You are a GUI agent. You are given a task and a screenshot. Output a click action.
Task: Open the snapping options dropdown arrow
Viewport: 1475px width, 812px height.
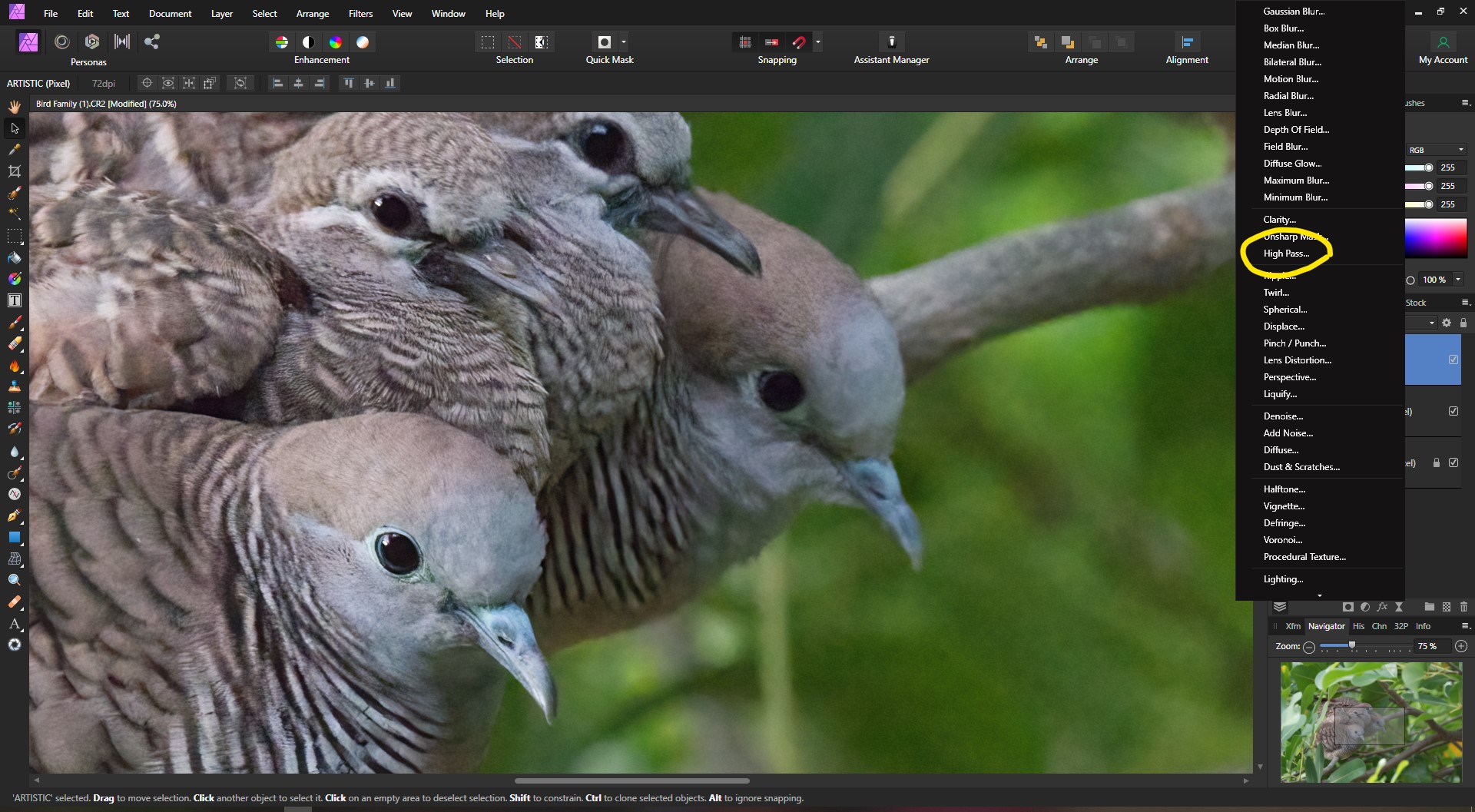[x=819, y=41]
